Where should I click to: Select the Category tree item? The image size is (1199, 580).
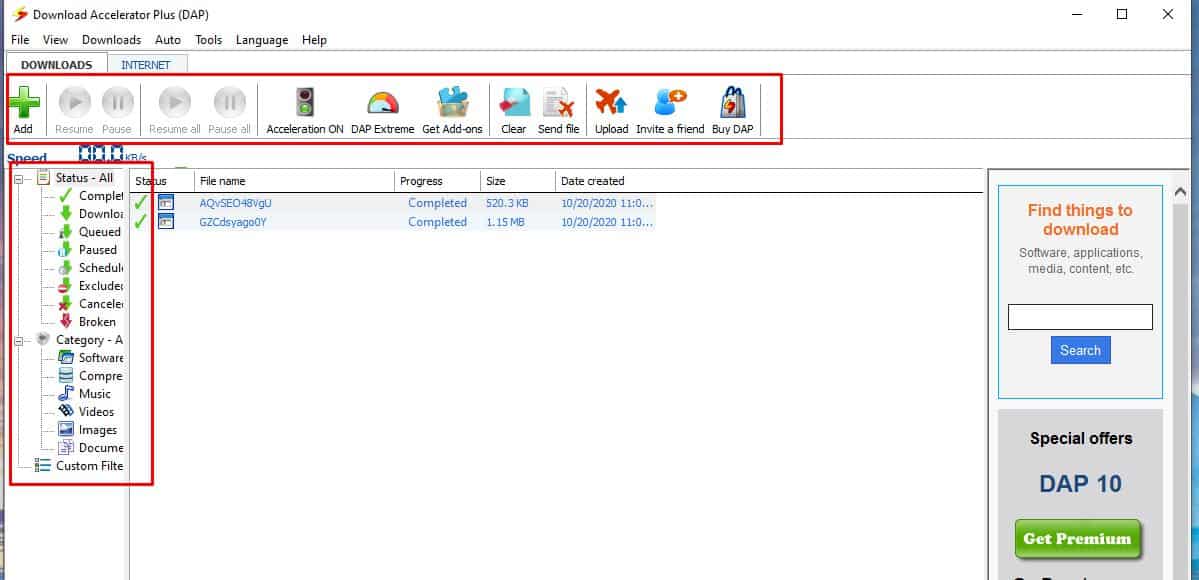coord(89,340)
